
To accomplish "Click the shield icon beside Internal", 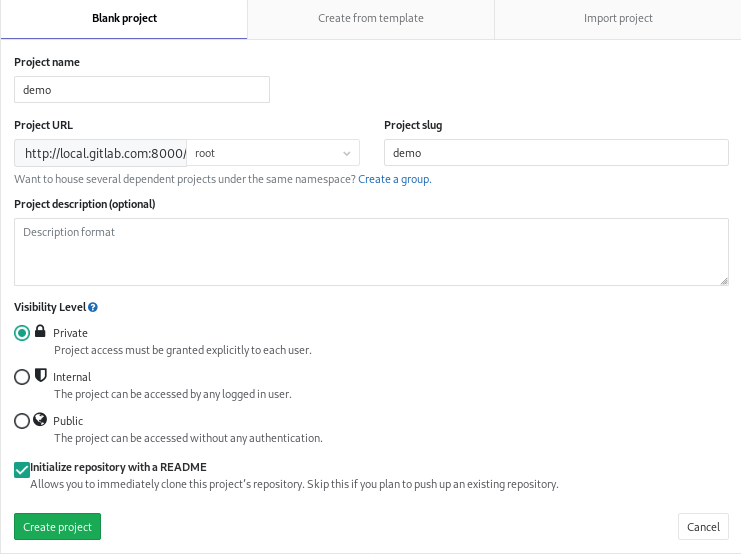I will pos(41,376).
